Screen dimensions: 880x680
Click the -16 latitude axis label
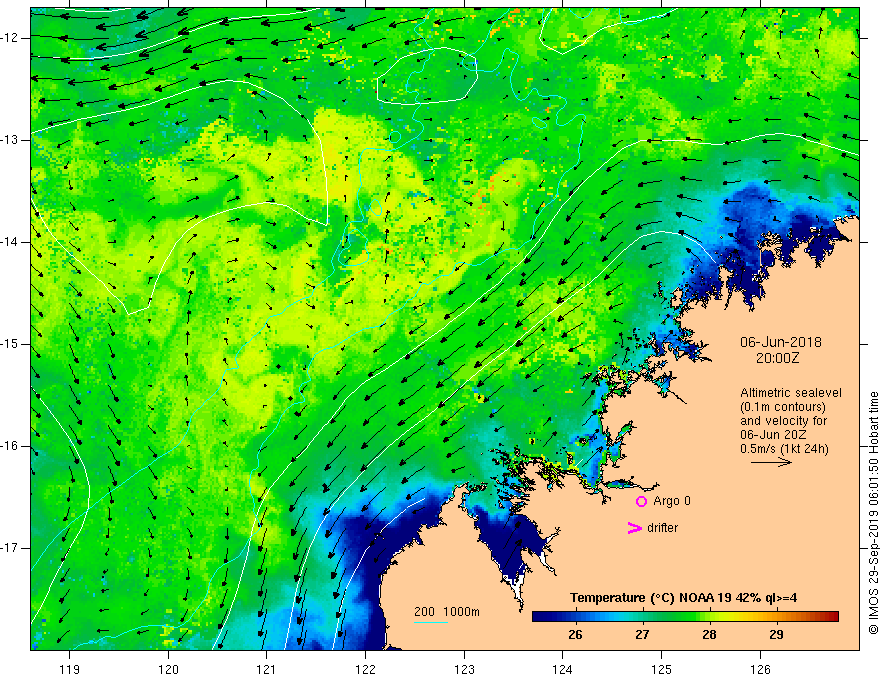point(11,446)
